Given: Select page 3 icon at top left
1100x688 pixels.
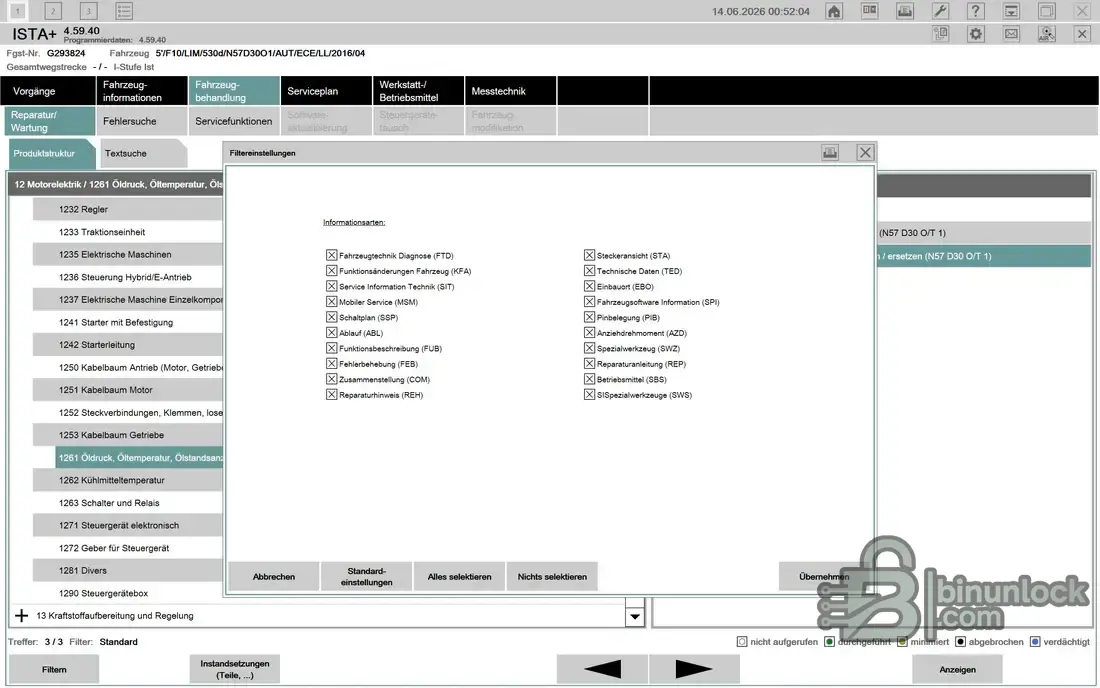Looking at the screenshot, I should tap(88, 11).
